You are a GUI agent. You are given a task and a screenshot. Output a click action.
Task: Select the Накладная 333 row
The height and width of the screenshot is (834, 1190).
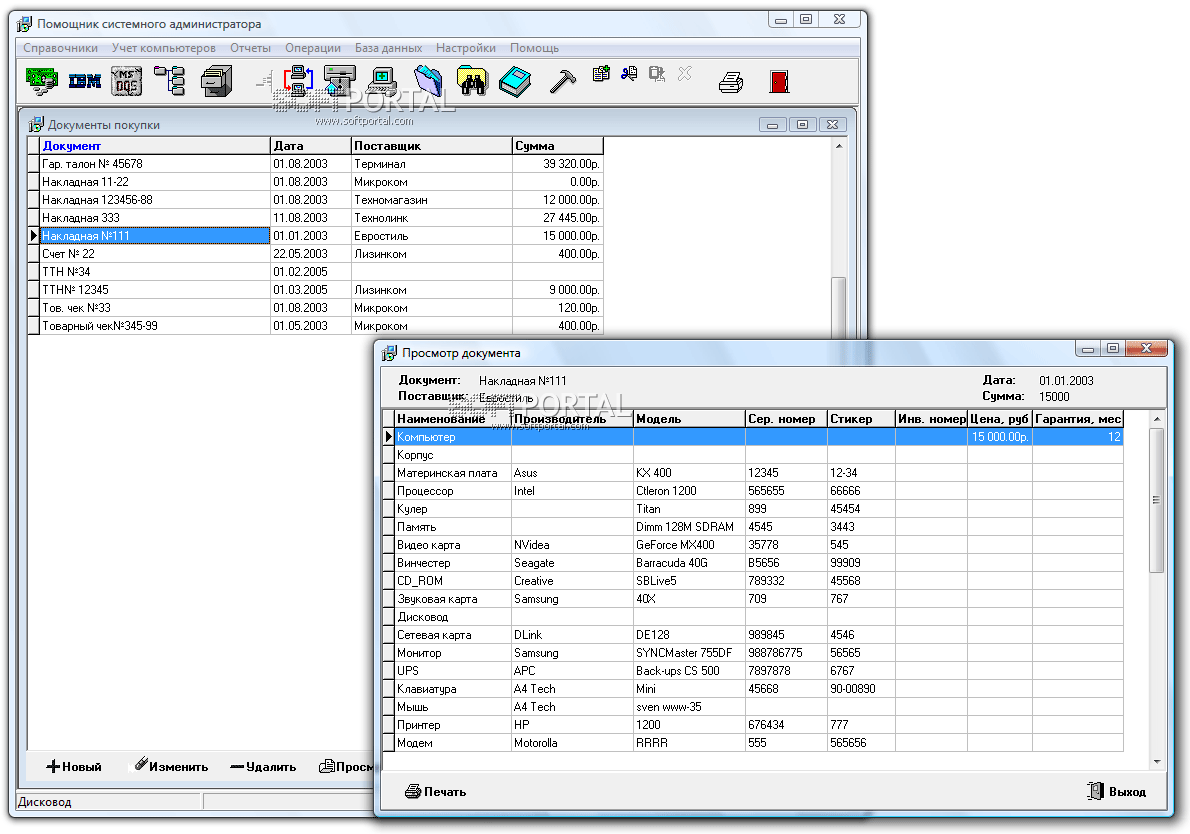(x=155, y=218)
